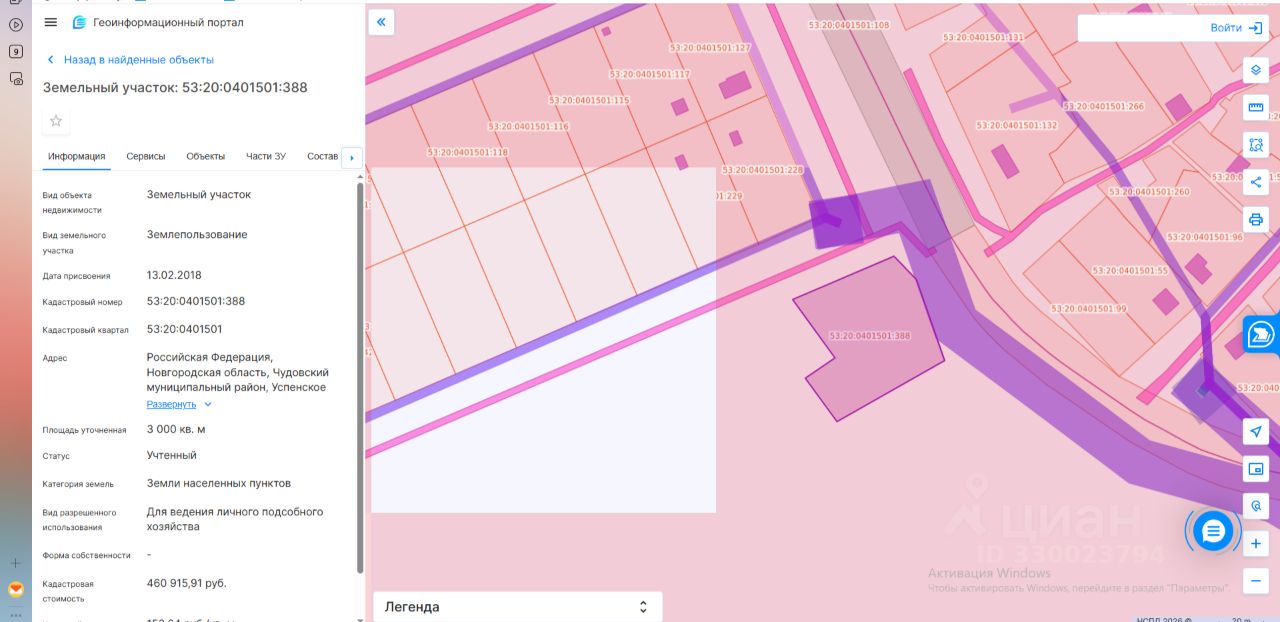Locate my position with arrow icon
The height and width of the screenshot is (622, 1280).
[x=1256, y=431]
